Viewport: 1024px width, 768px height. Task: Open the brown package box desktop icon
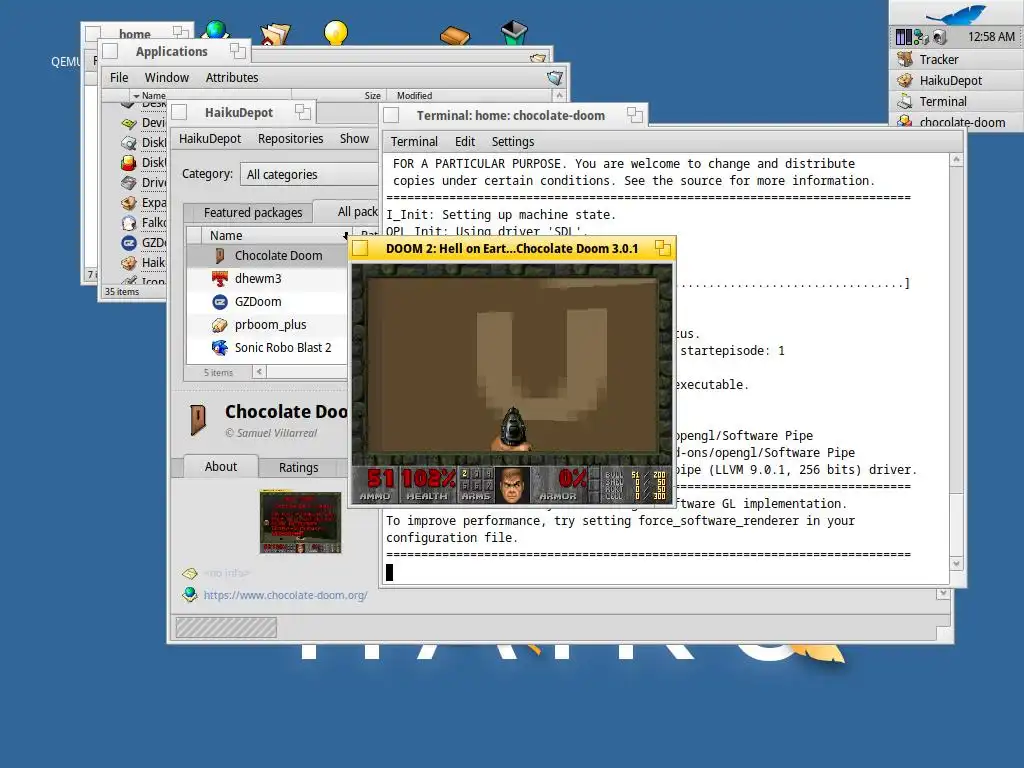point(455,35)
